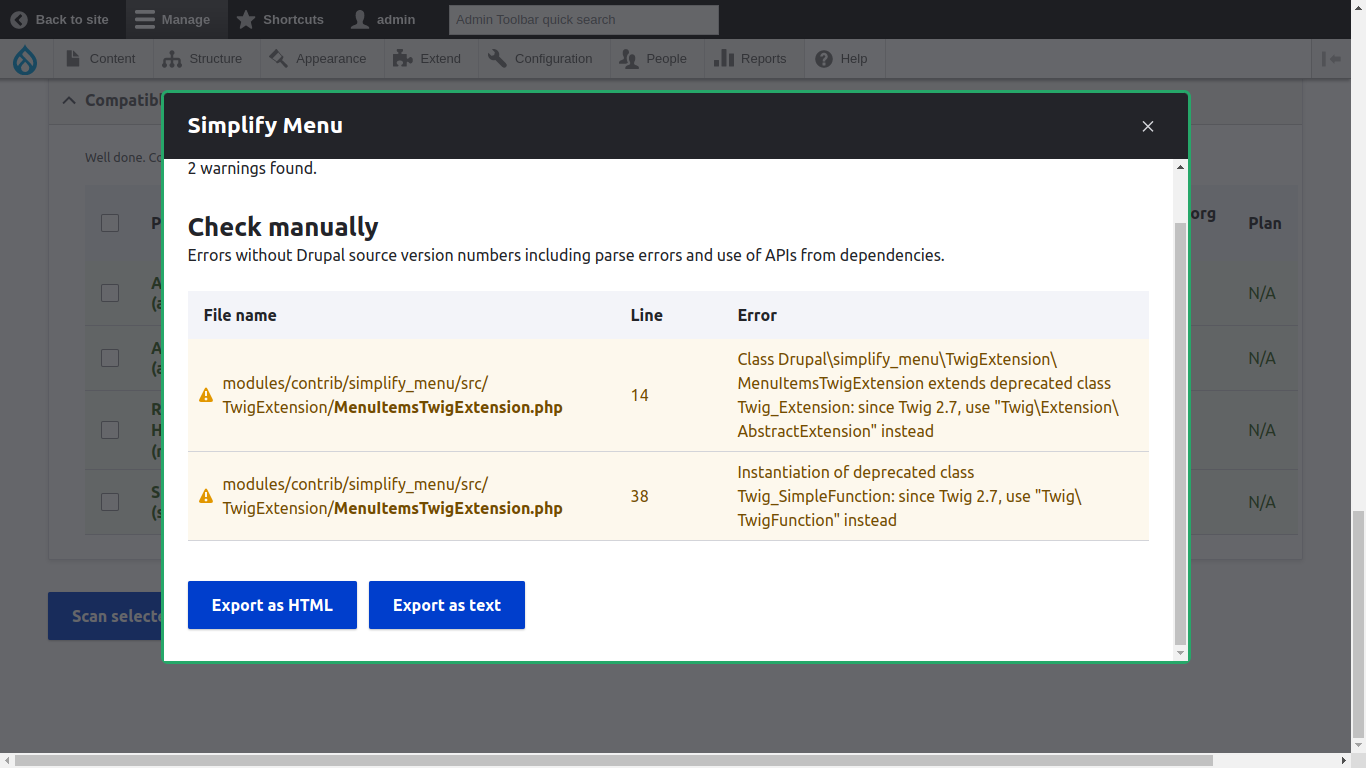Screen dimensions: 1366x768
Task: Open the Reports menu
Action: click(x=750, y=59)
